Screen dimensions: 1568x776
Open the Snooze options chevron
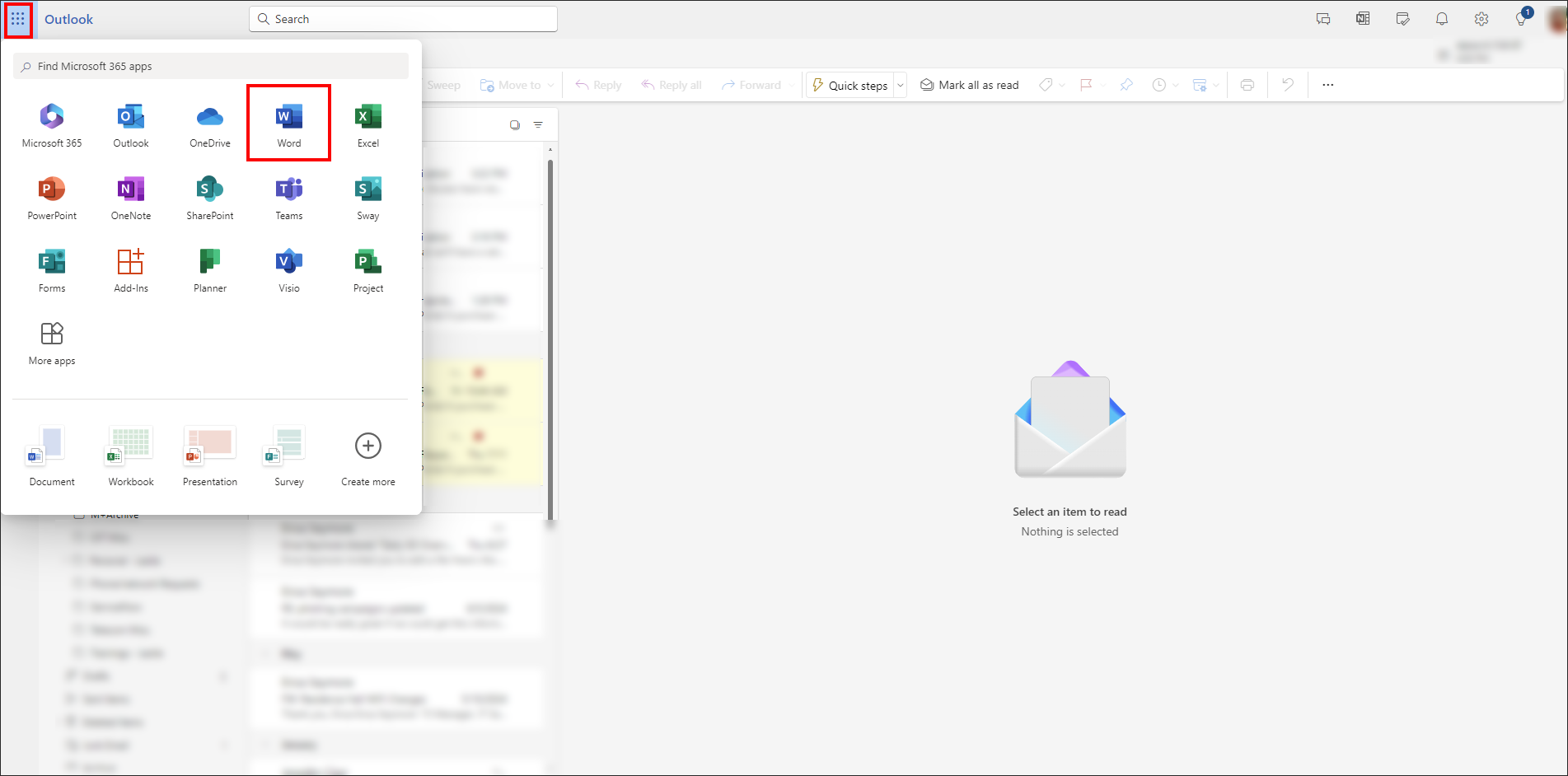pos(1176,84)
